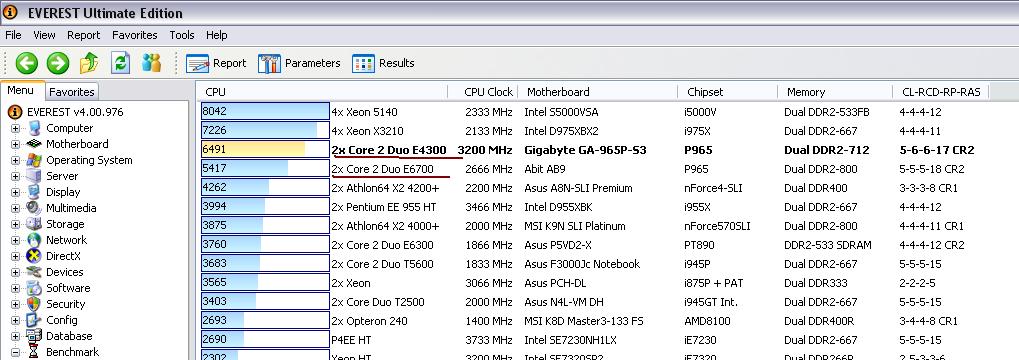Click the Operating System Windows flag icon
1019x360 pixels.
(34, 160)
